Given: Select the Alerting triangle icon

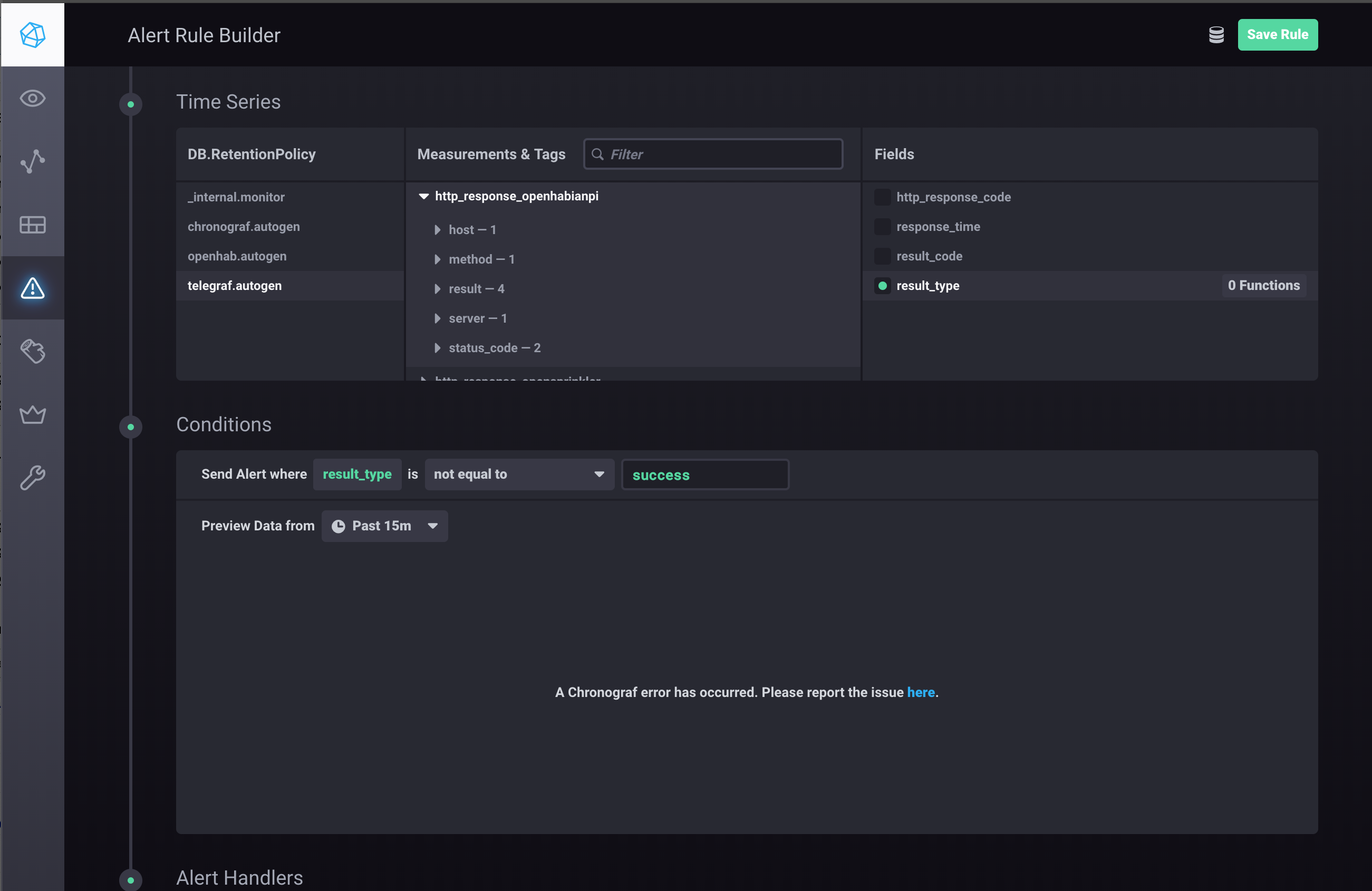Looking at the screenshot, I should (x=32, y=289).
